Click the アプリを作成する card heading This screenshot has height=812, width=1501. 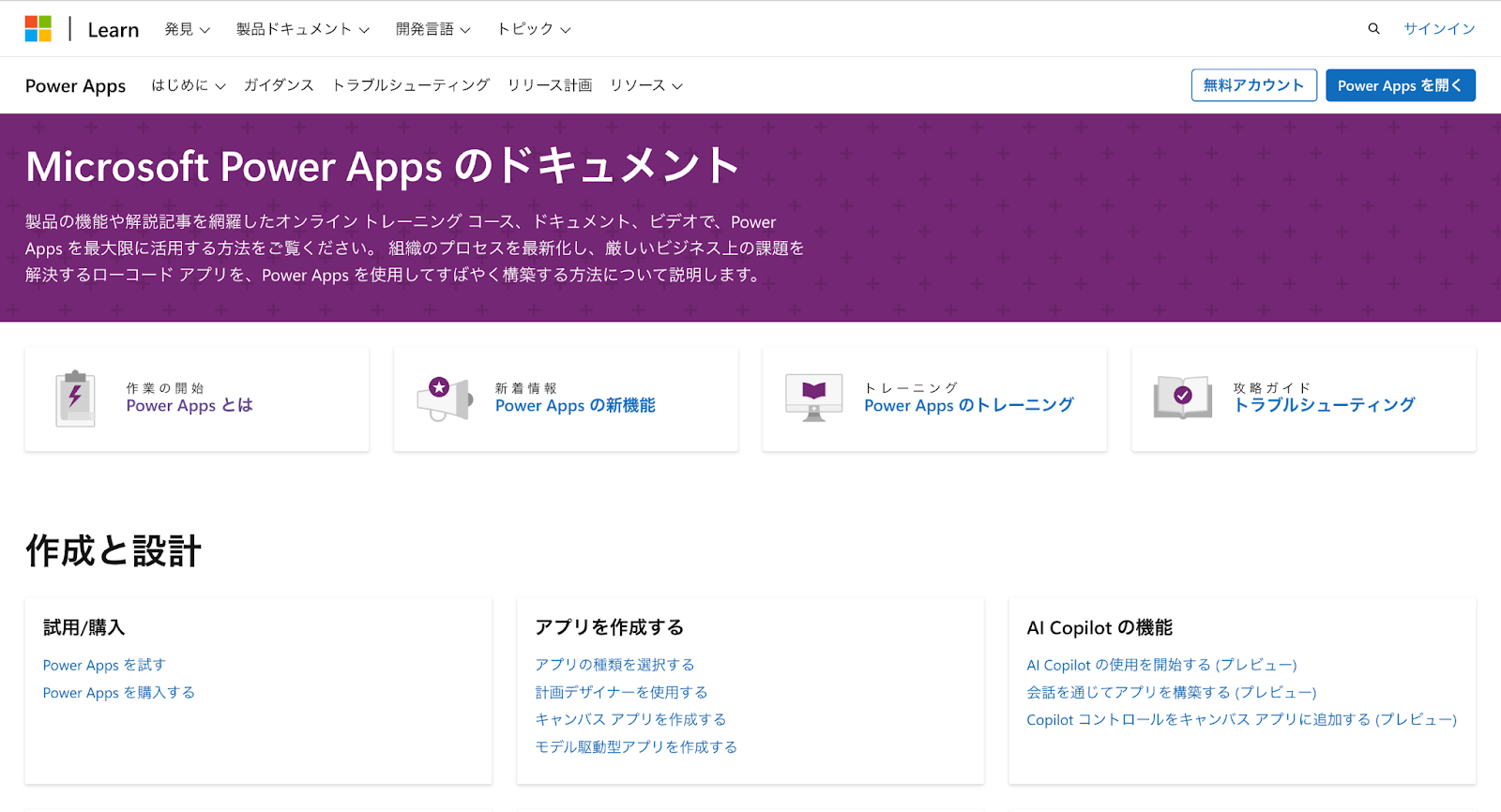pos(610,627)
